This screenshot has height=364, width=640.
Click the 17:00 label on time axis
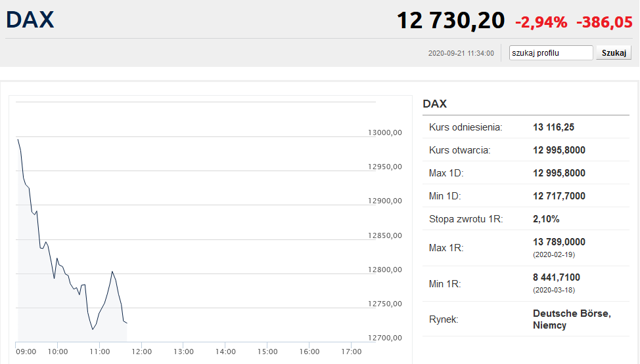[x=351, y=351]
